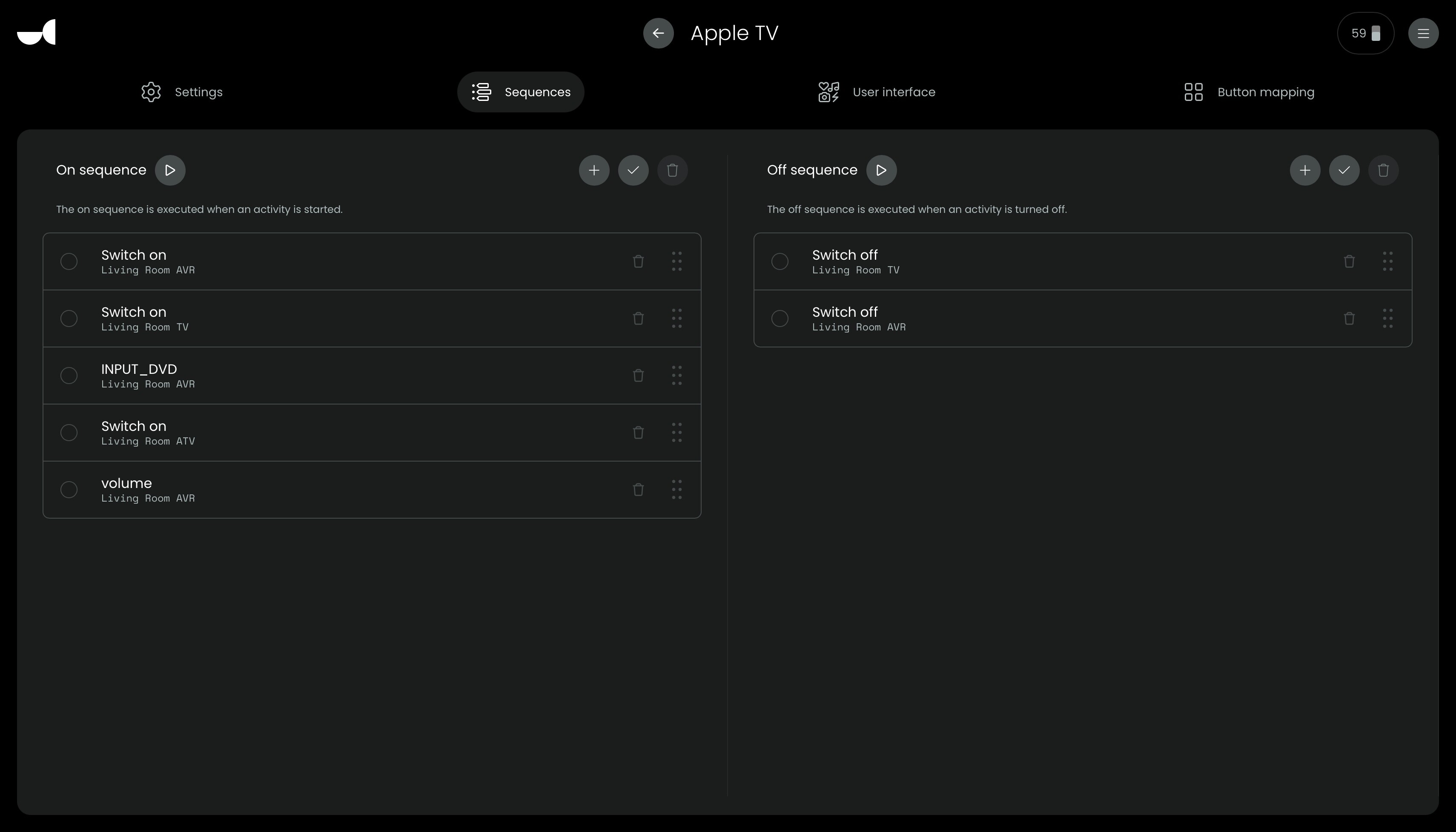
Task: Select the INPUT_DVD step radio button
Action: click(69, 376)
